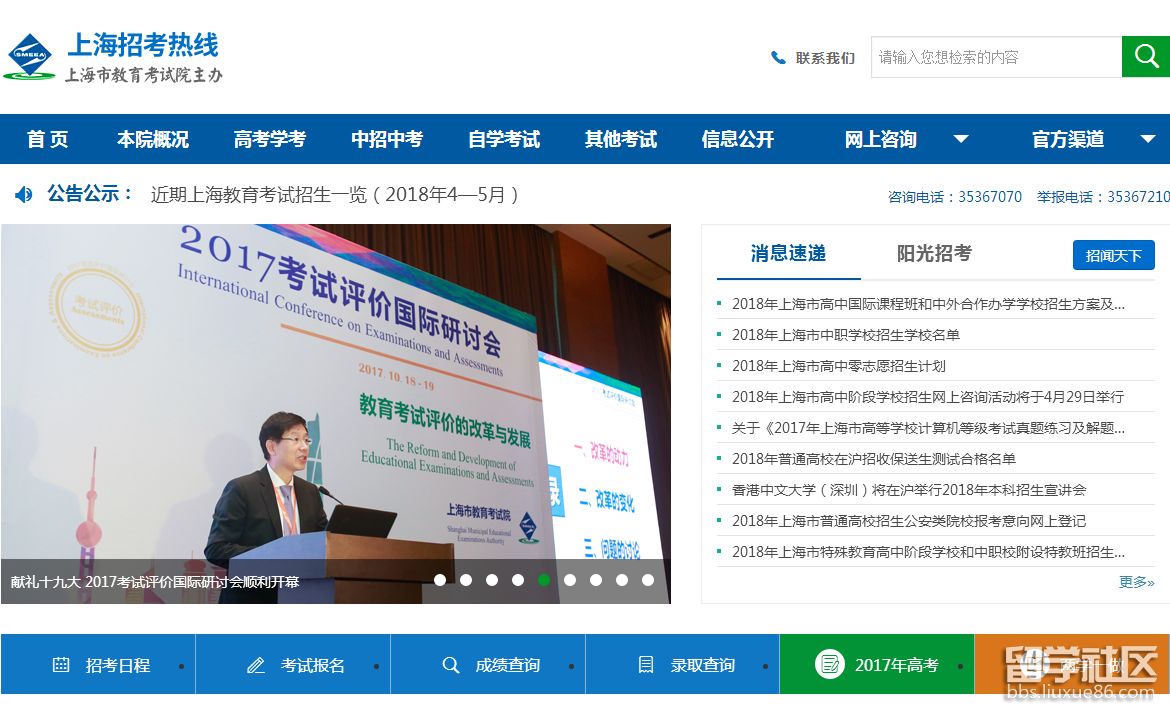1170x714 pixels.
Task: Click the 招闻天下 button
Action: click(1113, 255)
